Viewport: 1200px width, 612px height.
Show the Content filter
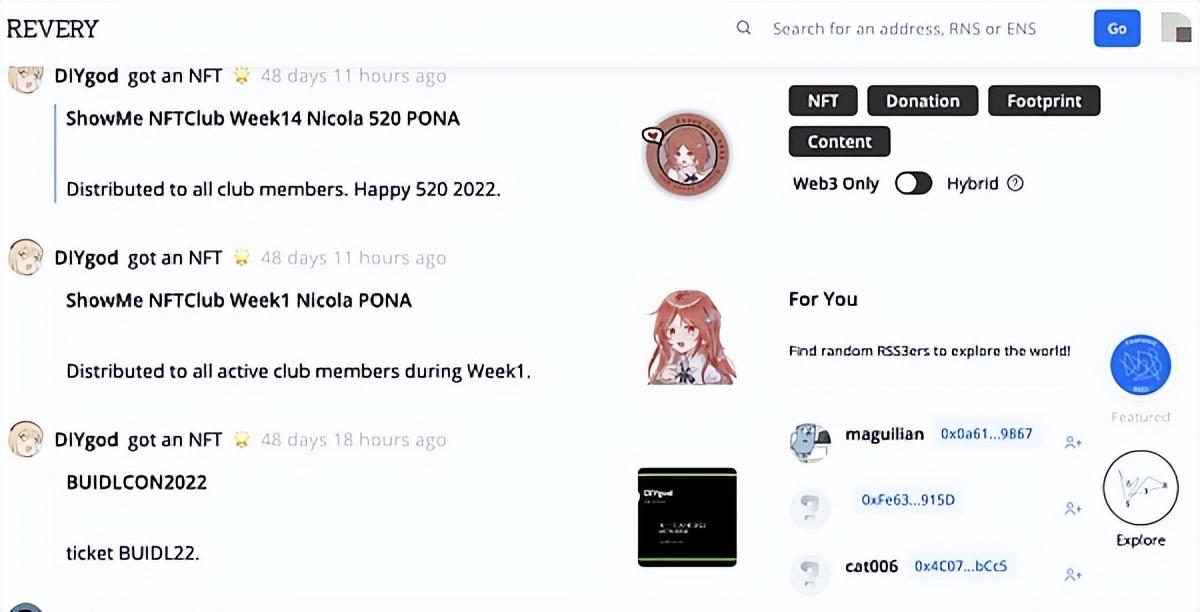(x=839, y=142)
